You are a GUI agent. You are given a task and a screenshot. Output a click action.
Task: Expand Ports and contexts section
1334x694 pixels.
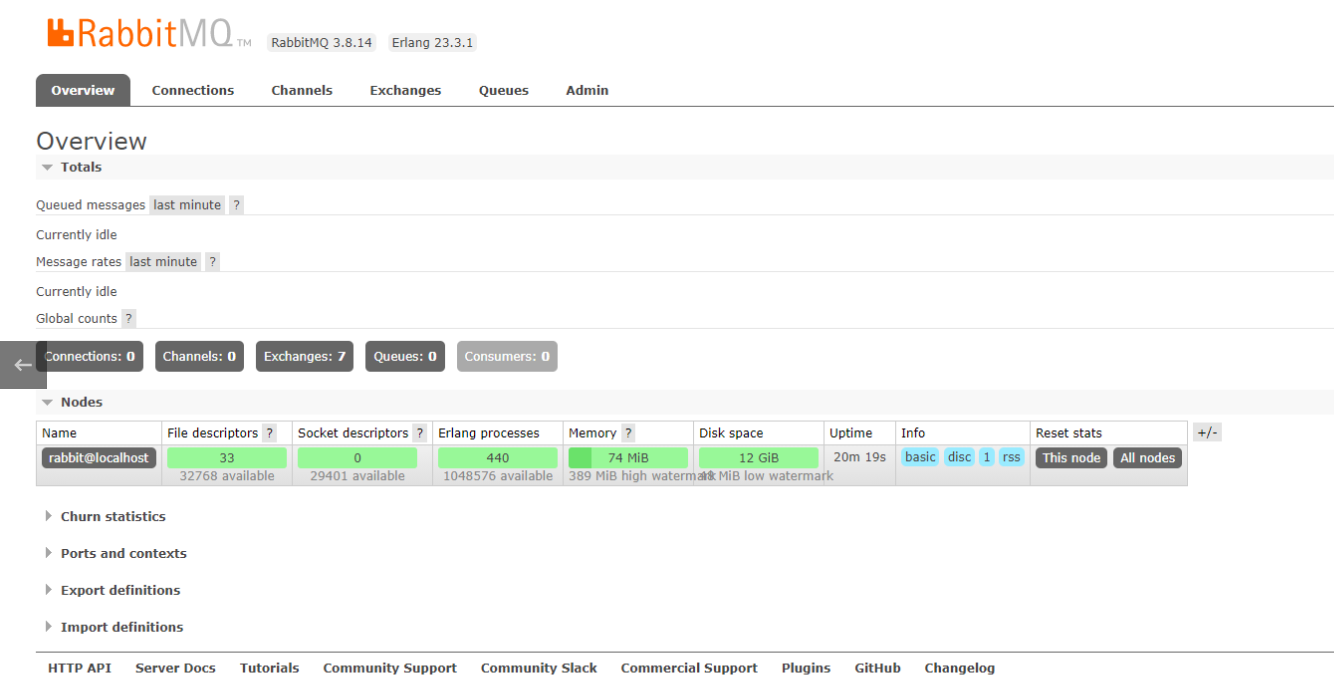click(116, 554)
